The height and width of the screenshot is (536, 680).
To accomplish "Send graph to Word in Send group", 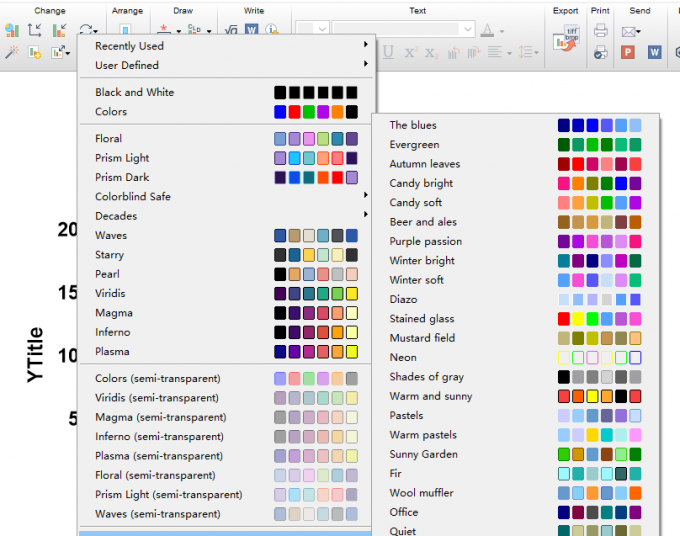I will point(654,52).
